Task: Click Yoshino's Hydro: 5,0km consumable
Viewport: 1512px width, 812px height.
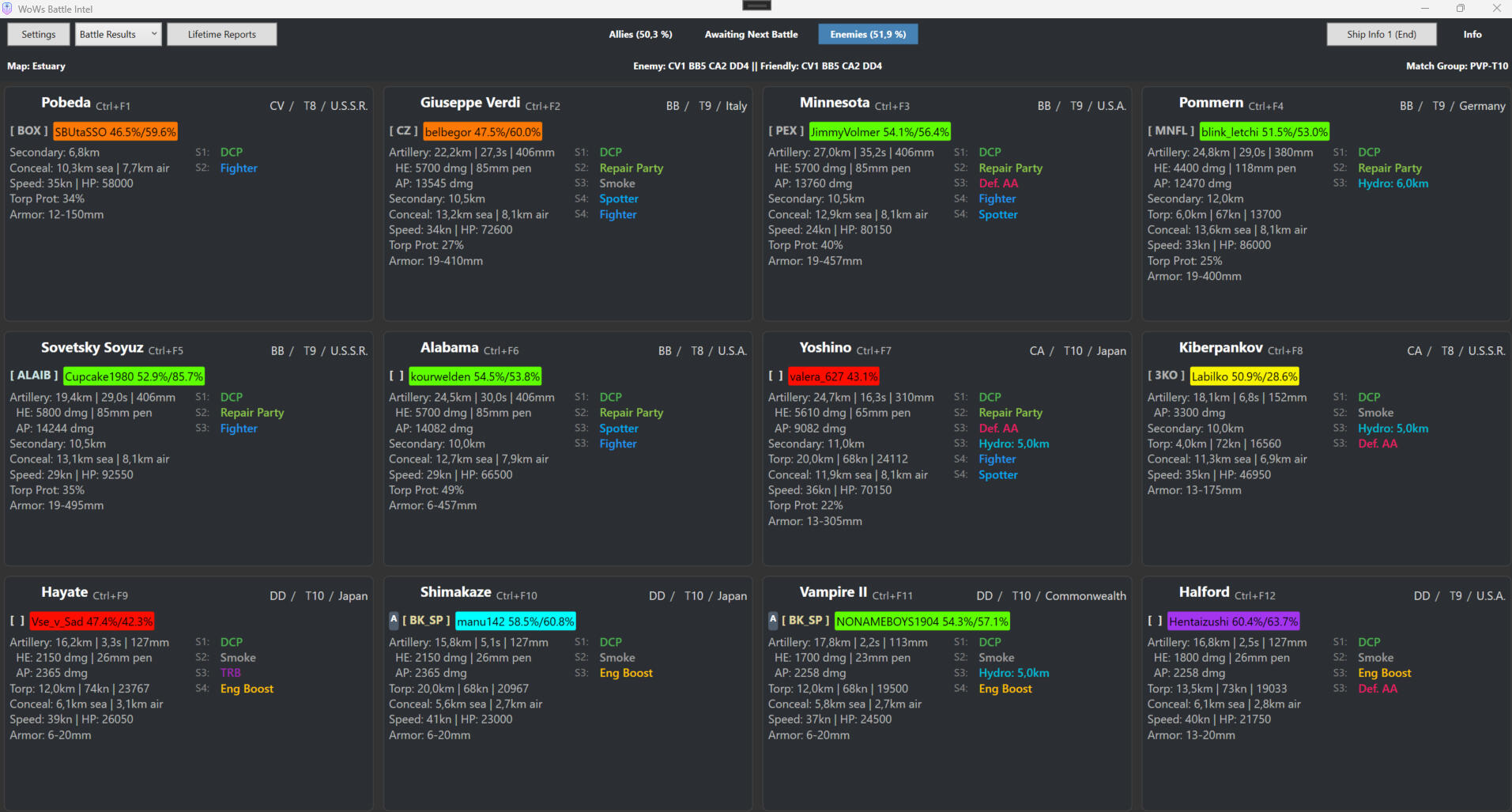Action: [x=1014, y=444]
